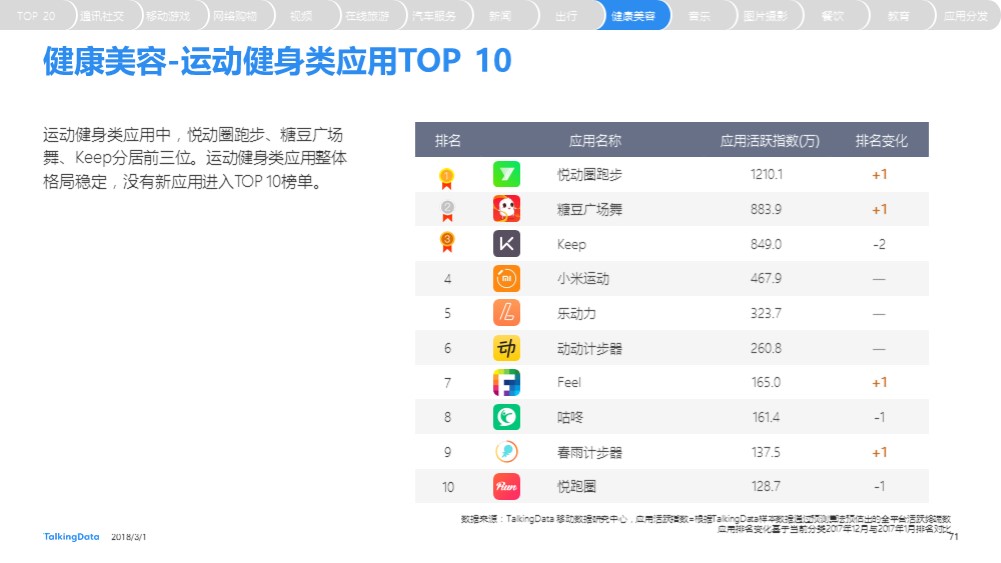Click the 排名 column header
The width and height of the screenshot is (1001, 563).
pyautogui.click(x=448, y=140)
